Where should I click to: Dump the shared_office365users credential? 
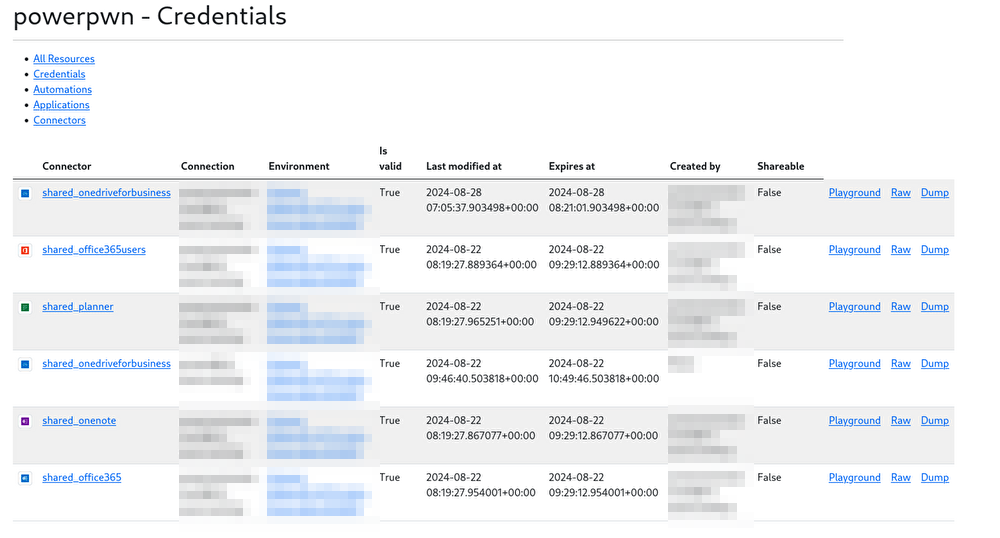934,249
